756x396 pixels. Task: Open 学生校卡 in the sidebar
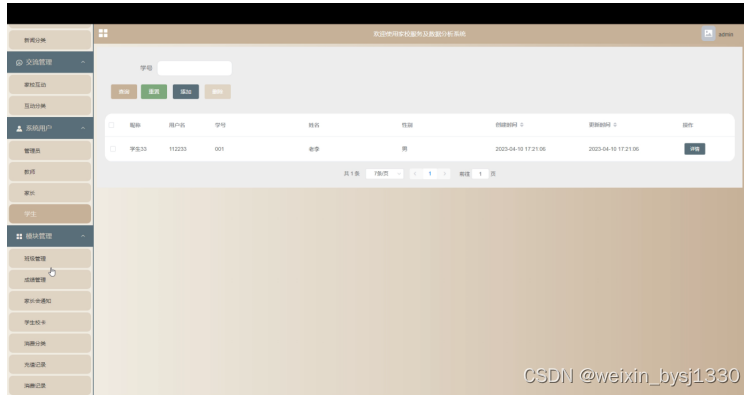(x=50, y=322)
